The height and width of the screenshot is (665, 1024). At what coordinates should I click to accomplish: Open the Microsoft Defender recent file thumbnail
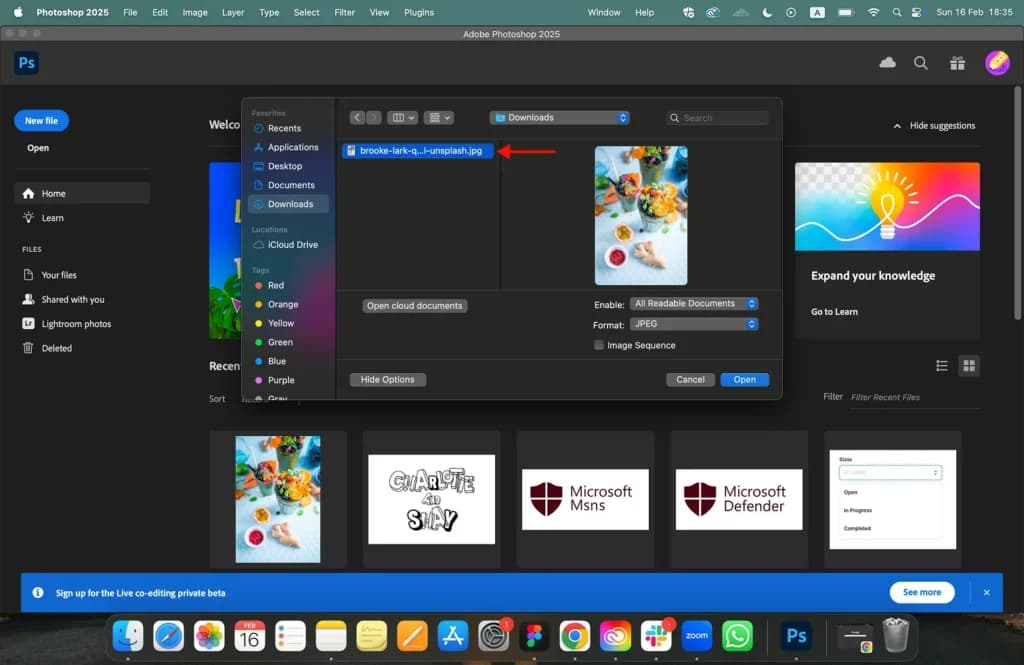[739, 500]
